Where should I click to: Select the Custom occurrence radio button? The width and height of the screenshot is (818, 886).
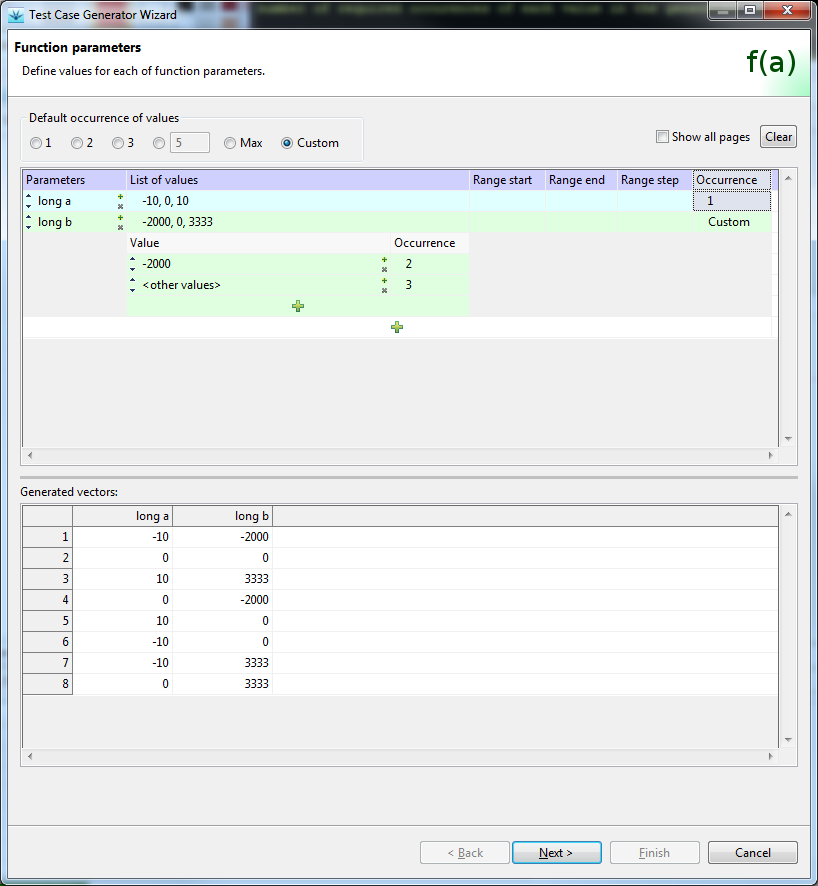287,143
